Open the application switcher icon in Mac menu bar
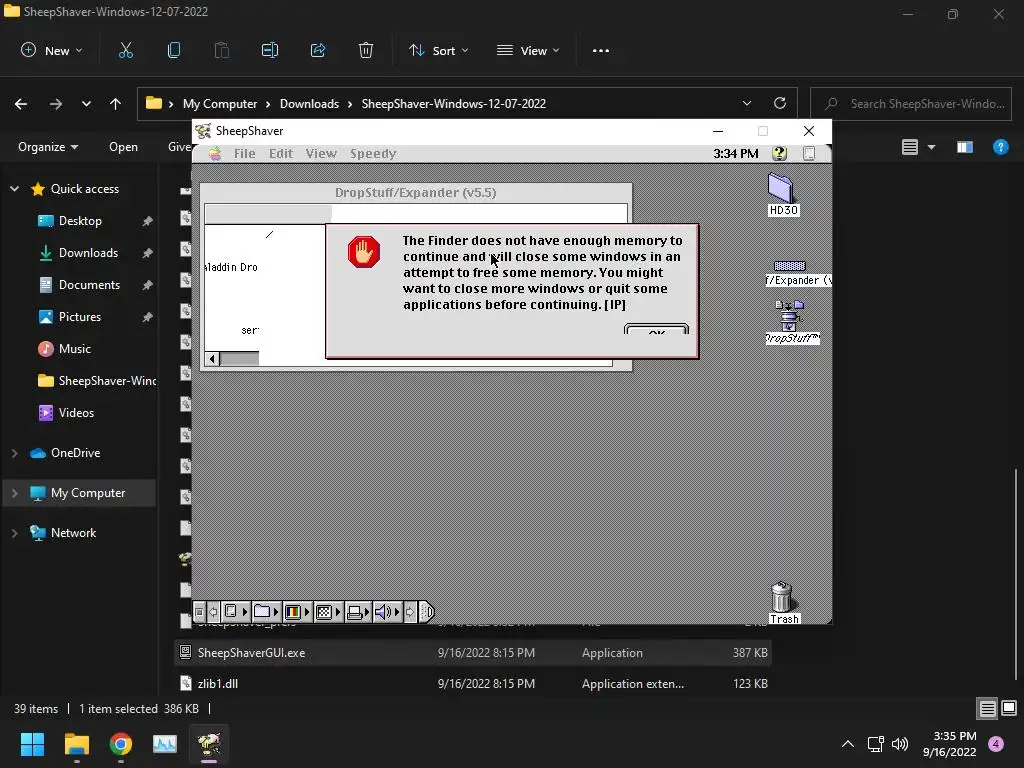This screenshot has height=768, width=1024. coord(808,153)
